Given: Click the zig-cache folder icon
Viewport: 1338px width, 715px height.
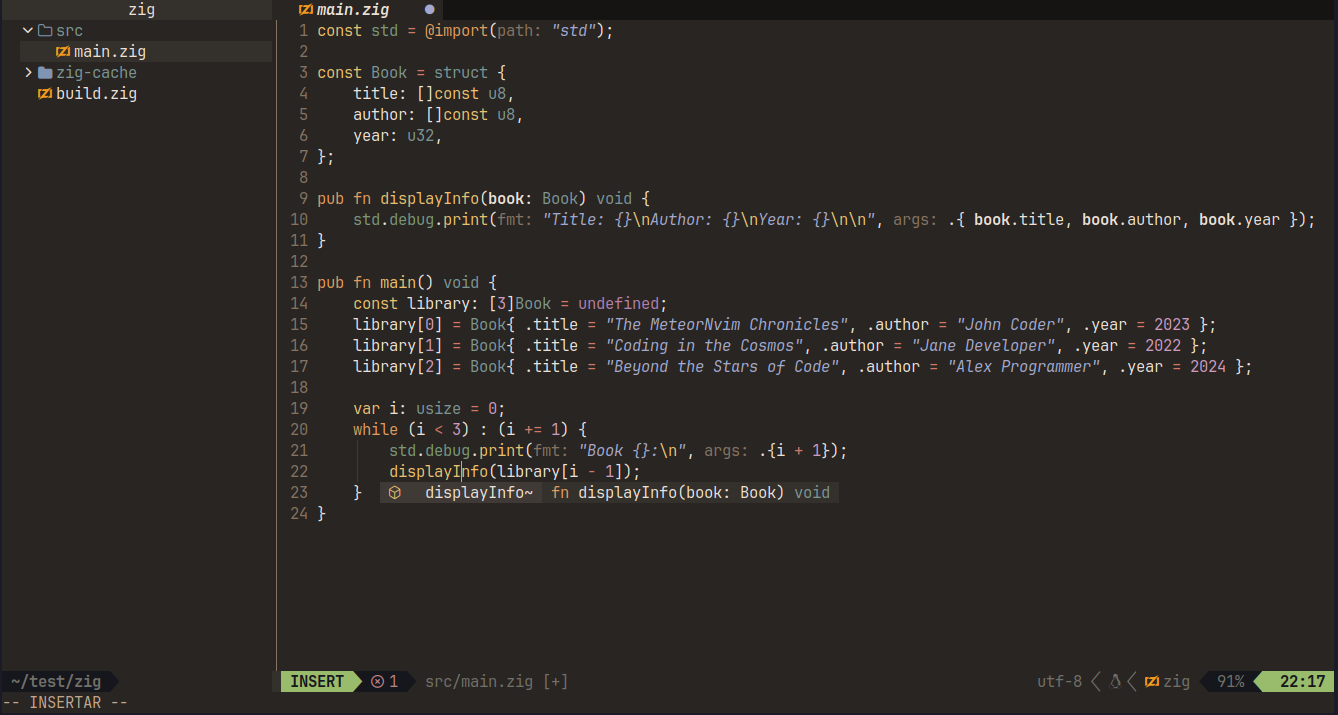Looking at the screenshot, I should [45, 73].
